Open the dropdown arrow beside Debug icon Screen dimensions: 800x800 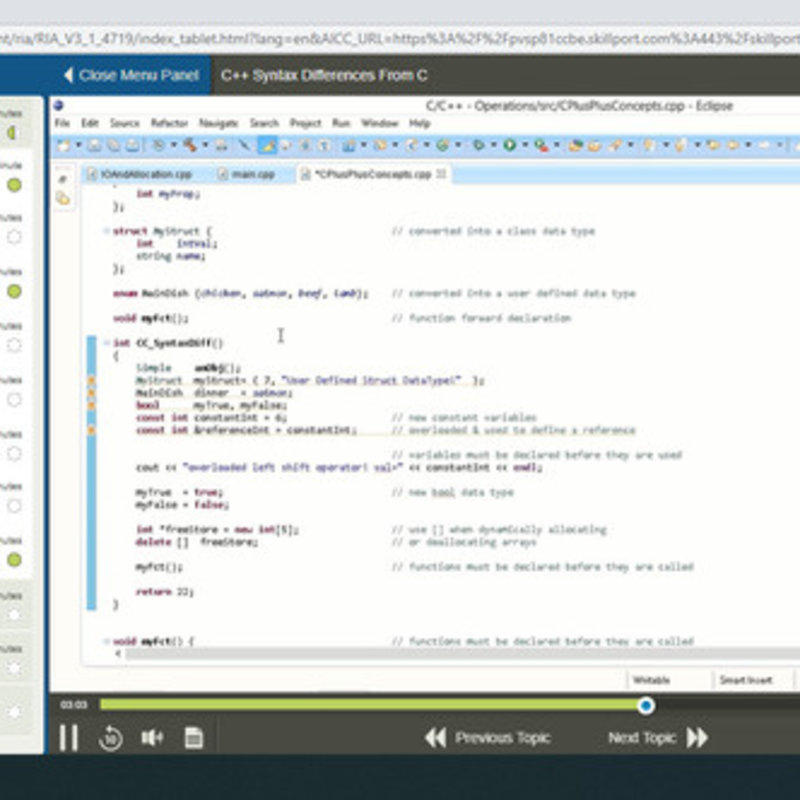(493, 145)
